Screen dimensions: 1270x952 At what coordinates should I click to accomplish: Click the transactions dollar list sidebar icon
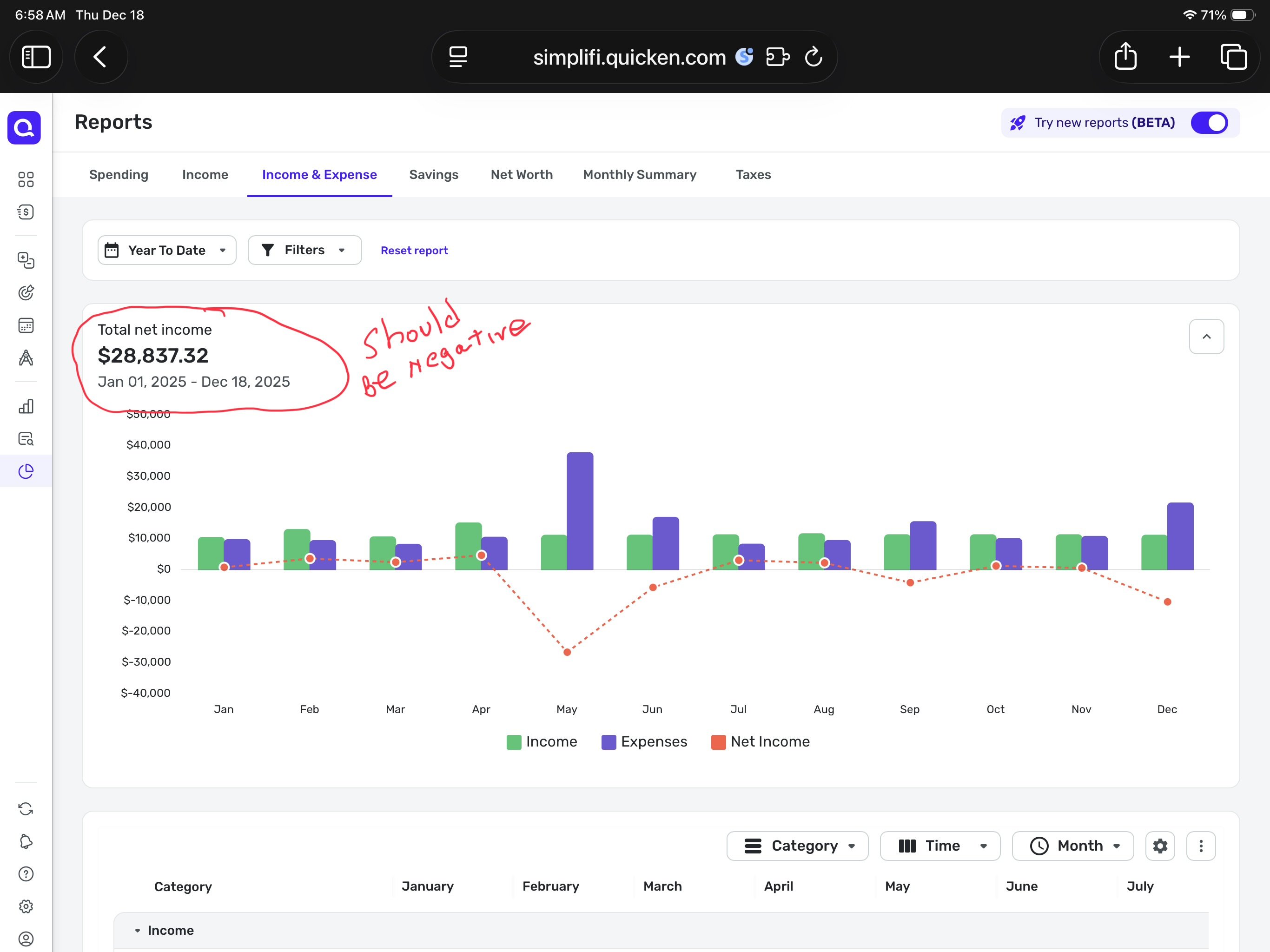[x=26, y=212]
